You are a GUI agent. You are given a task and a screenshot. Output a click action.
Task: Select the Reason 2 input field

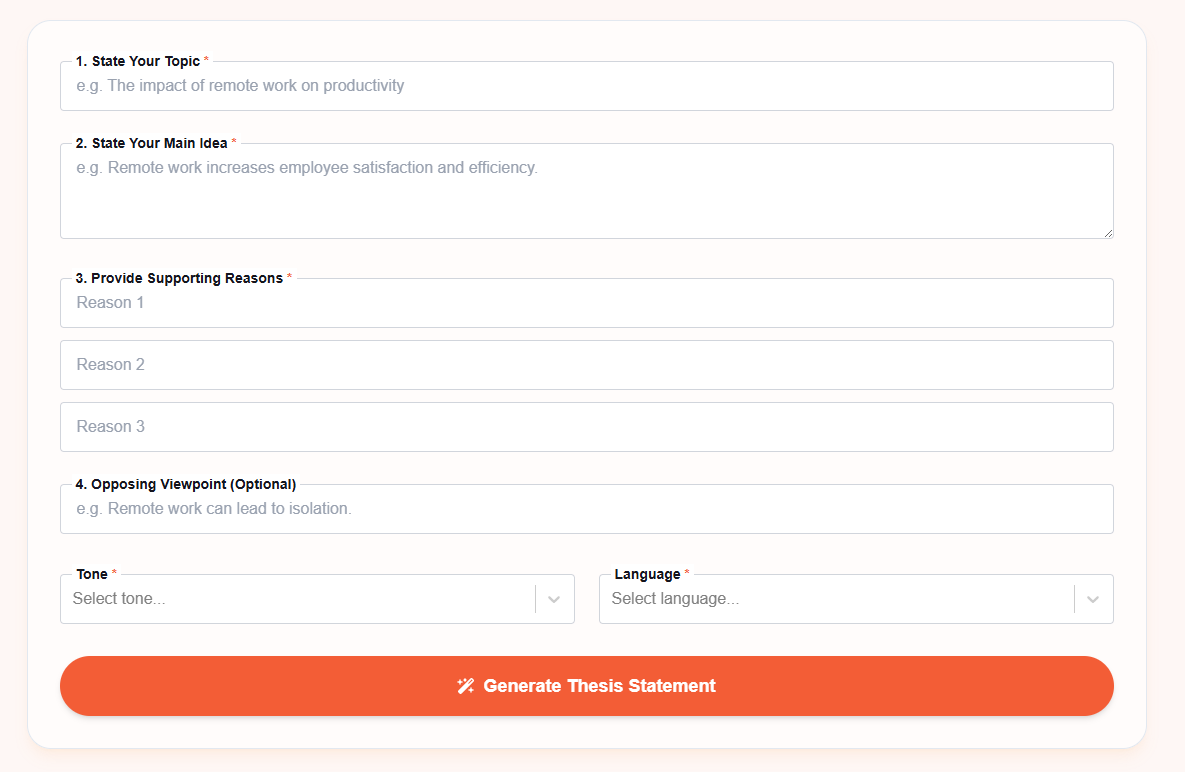586,365
